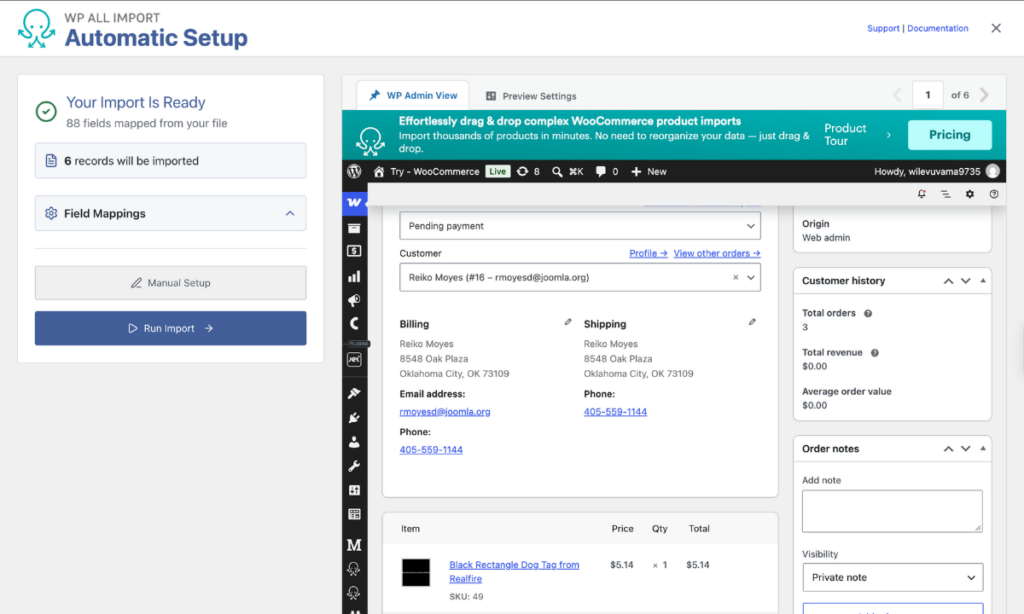Screen dimensions: 1024x614
Task: Switch to WP Admin View tab
Action: pyautogui.click(x=413, y=95)
